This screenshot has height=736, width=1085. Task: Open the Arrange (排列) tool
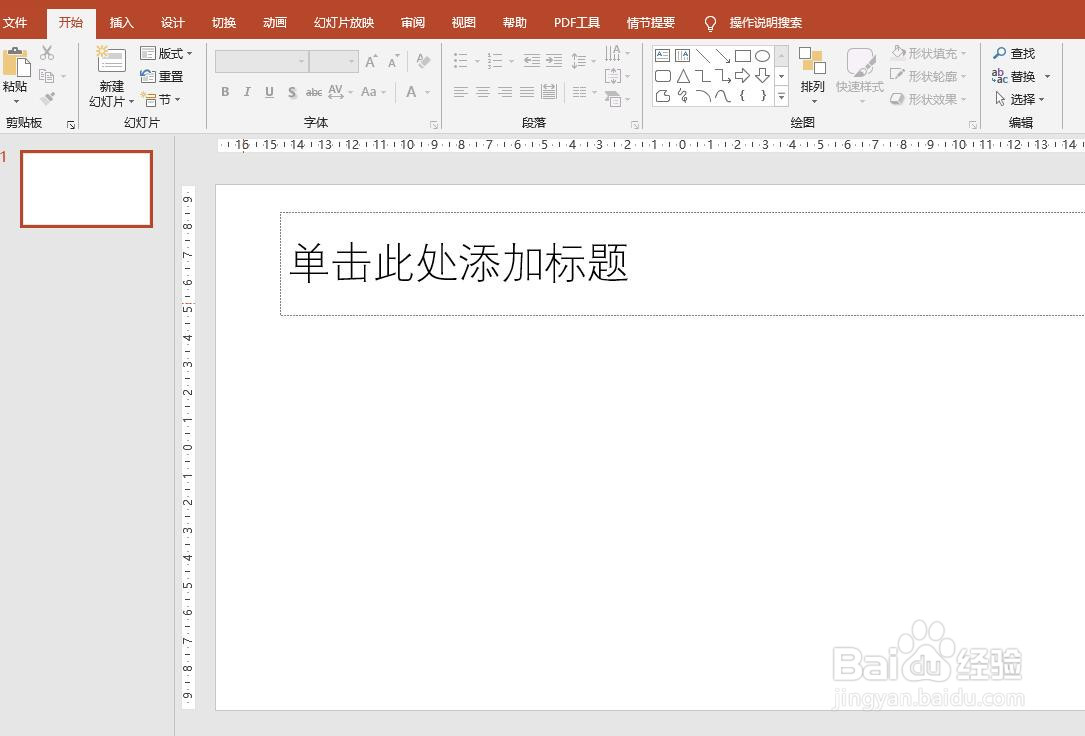pyautogui.click(x=812, y=75)
